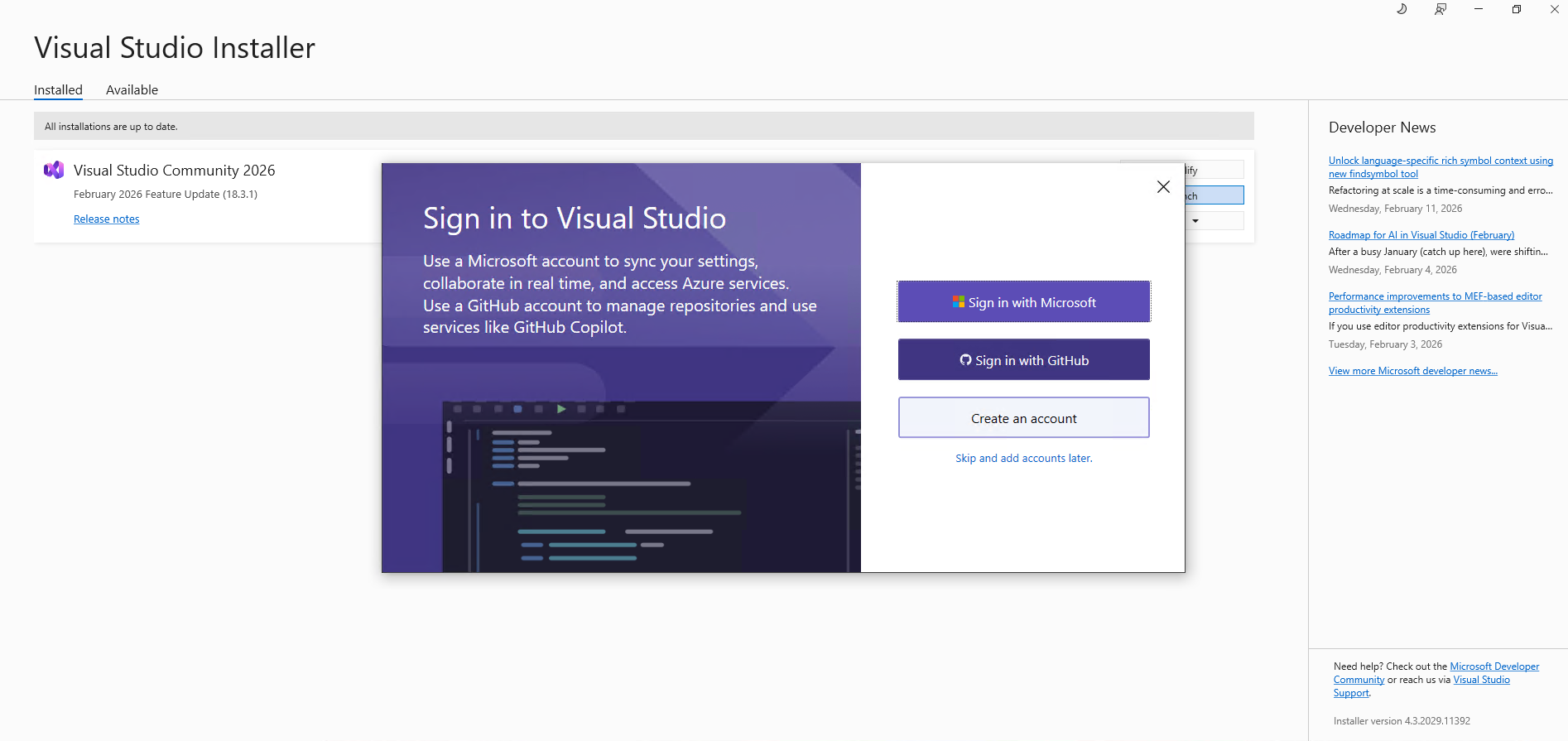The image size is (1568, 741).
Task: Skip and add accounts later
Action: coord(1024,459)
